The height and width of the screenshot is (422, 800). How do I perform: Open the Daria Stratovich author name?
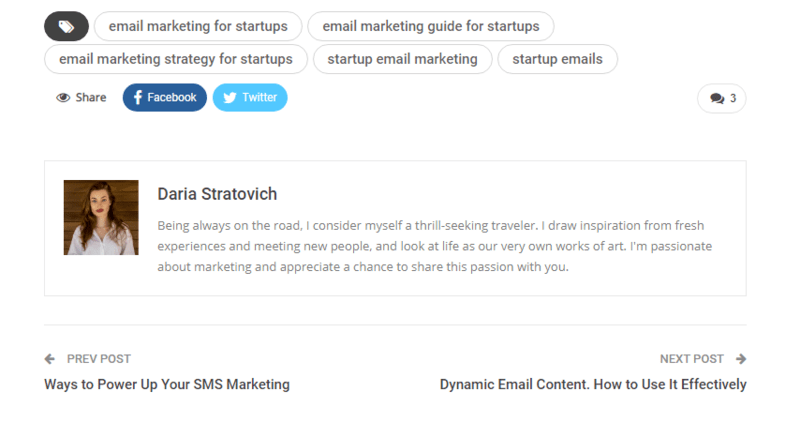pyautogui.click(x=217, y=194)
